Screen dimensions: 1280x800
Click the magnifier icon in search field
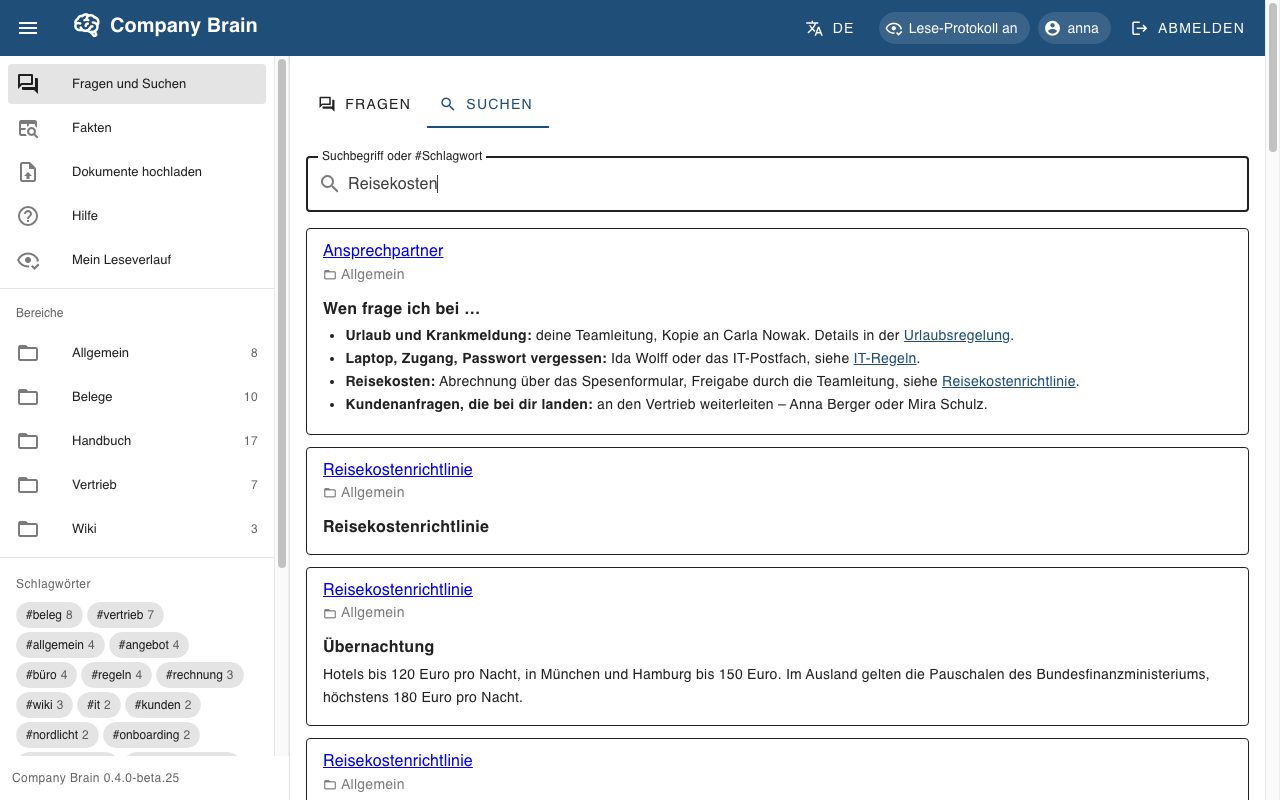(329, 184)
